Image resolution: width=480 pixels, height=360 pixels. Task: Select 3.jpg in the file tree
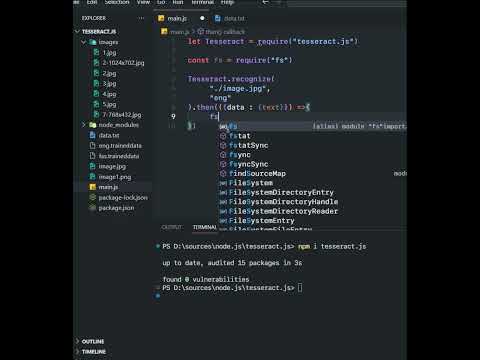(x=109, y=83)
